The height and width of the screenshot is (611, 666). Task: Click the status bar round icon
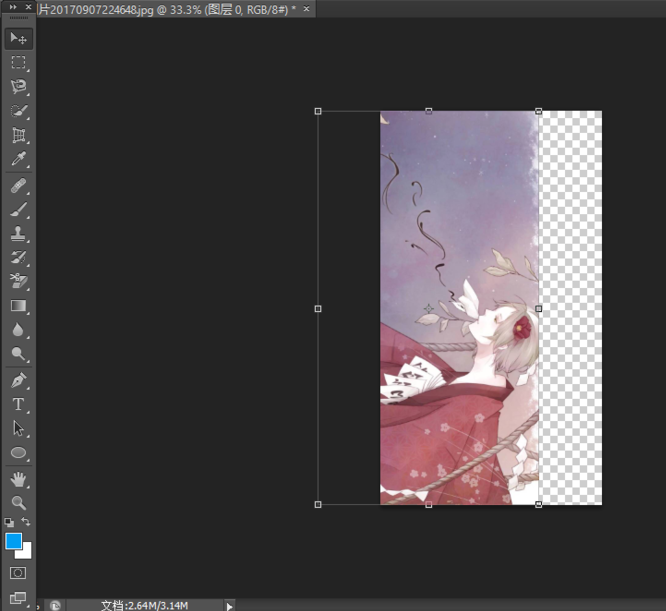click(x=55, y=605)
